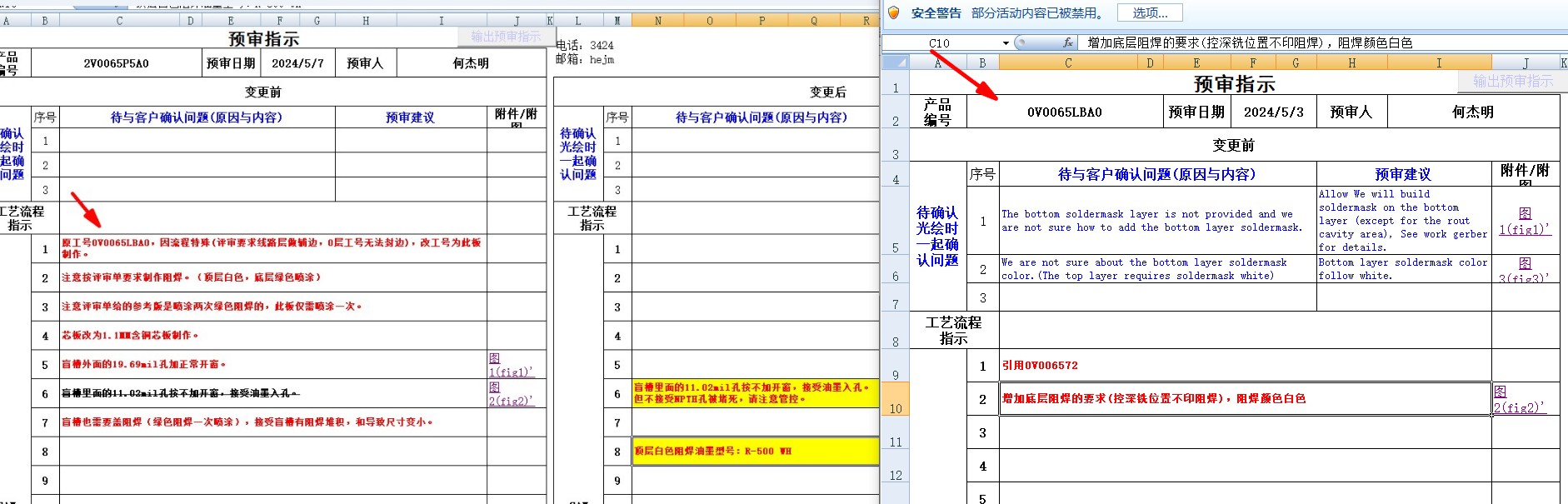Select row 10 header in the 0V0065LBA0 sheet
The image size is (1568, 504).
[x=896, y=399]
